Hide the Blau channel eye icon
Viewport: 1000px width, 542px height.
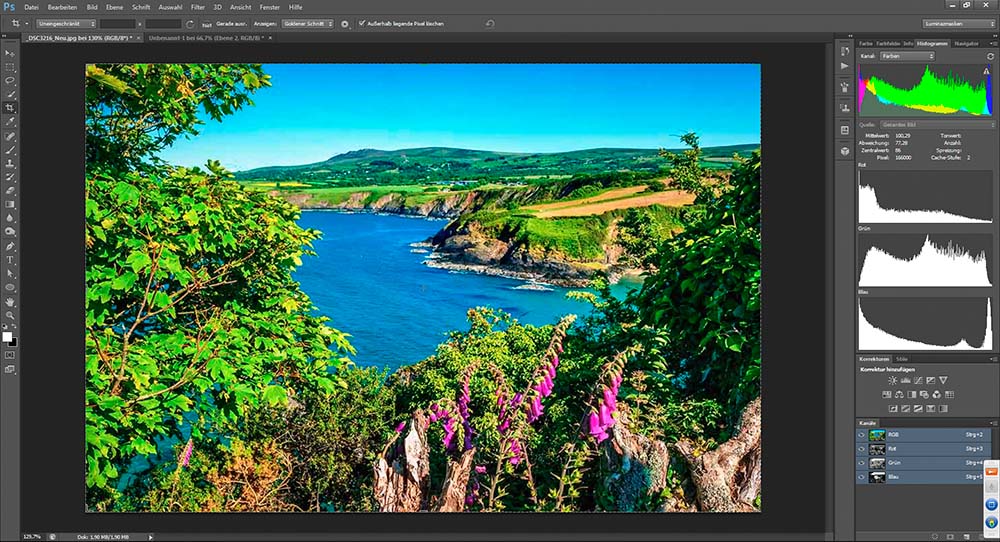pyautogui.click(x=862, y=477)
